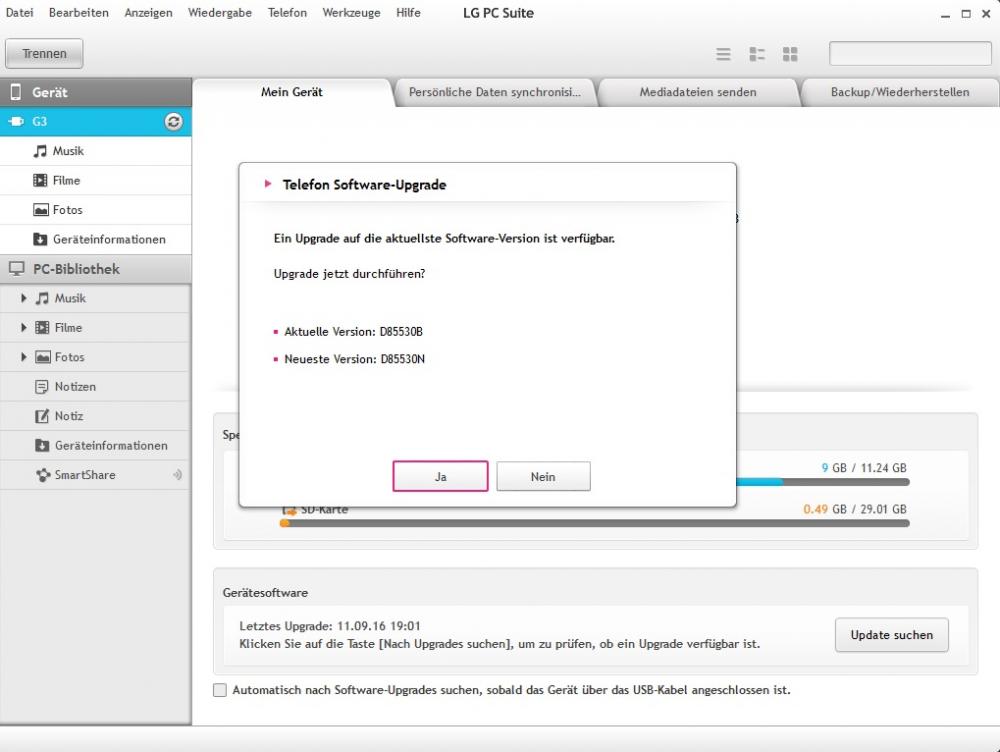Expand the Fotos library tree node
This screenshot has height=752, width=1000.
coord(24,357)
